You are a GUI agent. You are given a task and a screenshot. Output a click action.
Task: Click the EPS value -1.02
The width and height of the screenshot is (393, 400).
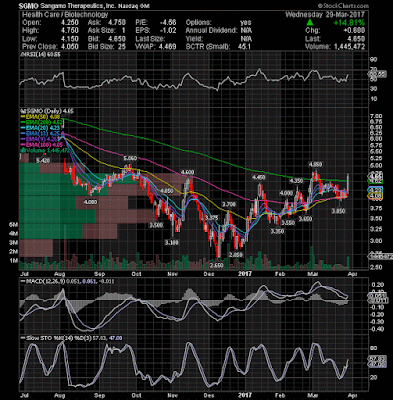pos(168,30)
